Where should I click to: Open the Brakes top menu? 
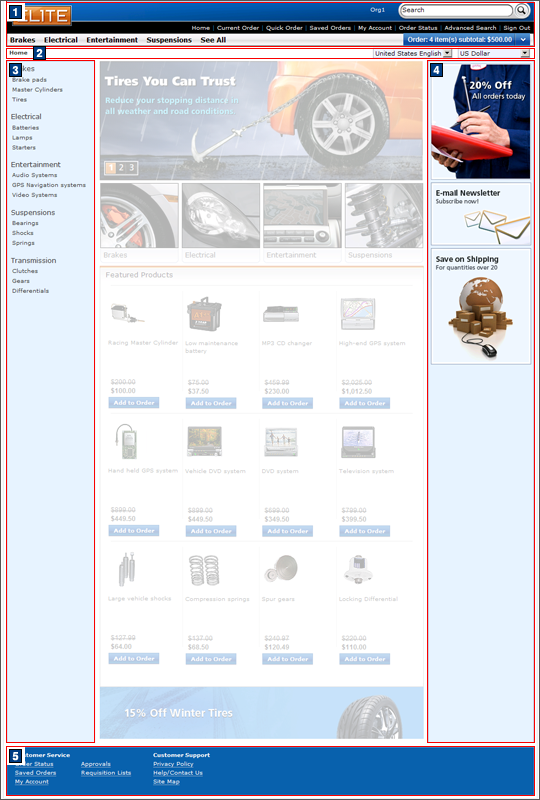coord(22,40)
